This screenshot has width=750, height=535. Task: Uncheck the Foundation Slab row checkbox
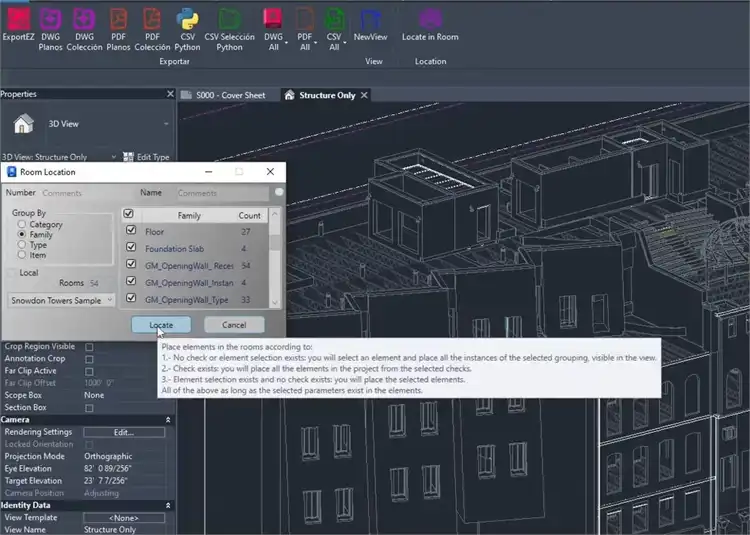tap(131, 249)
